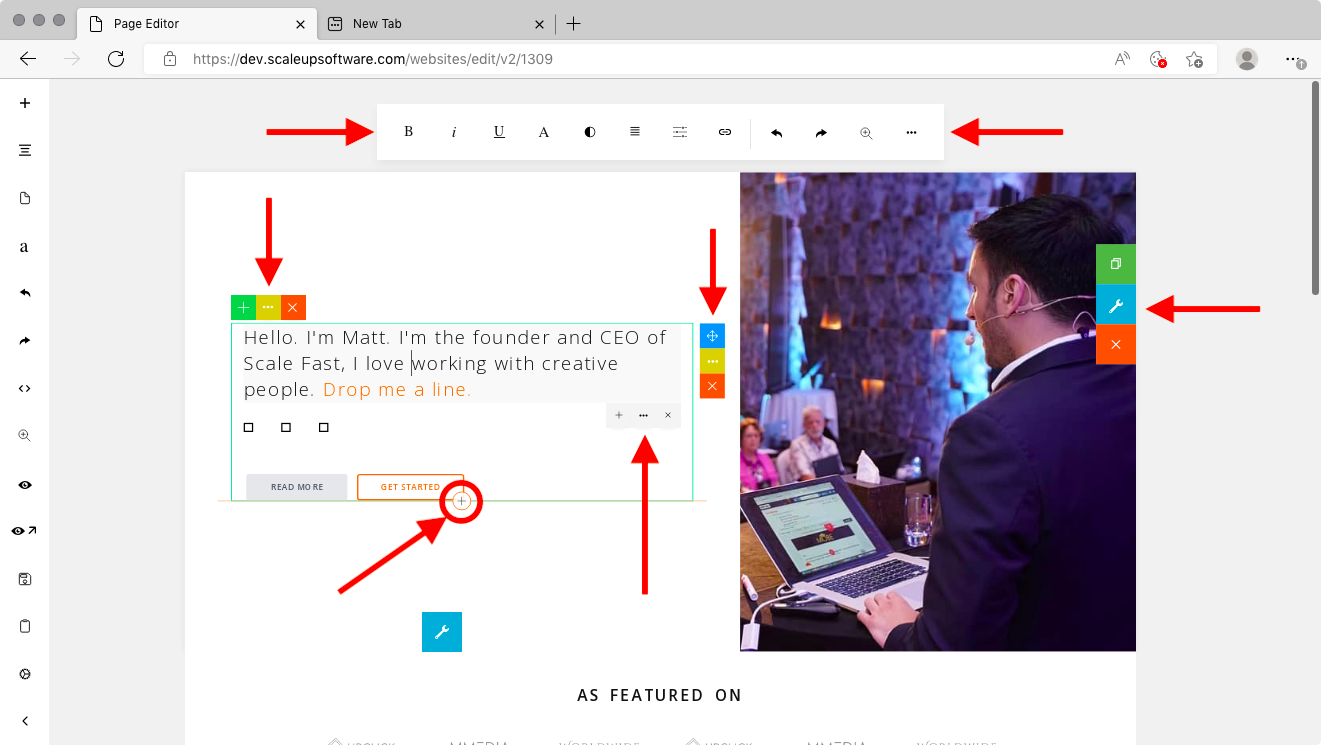
Task: Go back with the browser back arrow
Action: [x=28, y=59]
